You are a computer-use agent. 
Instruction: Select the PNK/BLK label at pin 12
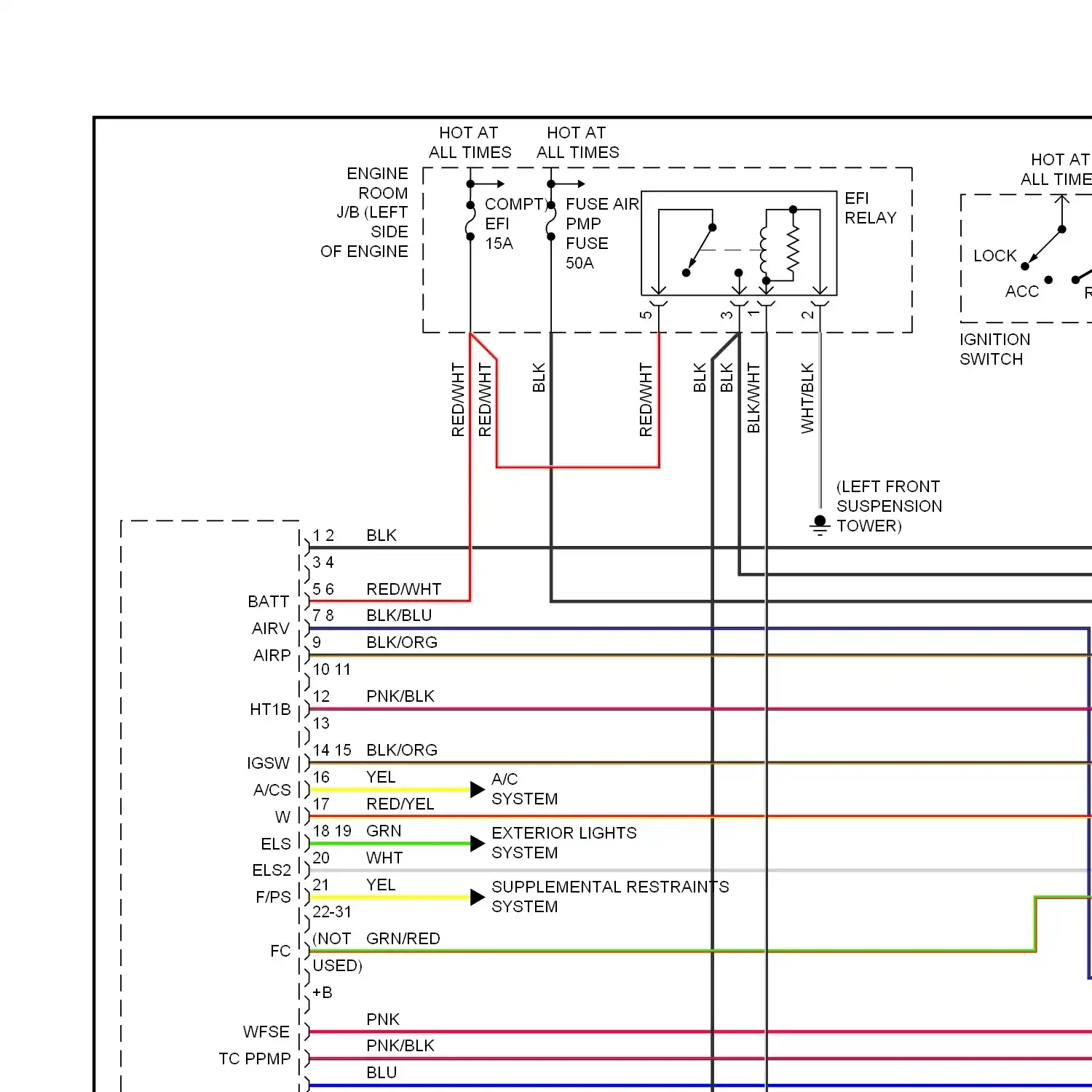[400, 696]
